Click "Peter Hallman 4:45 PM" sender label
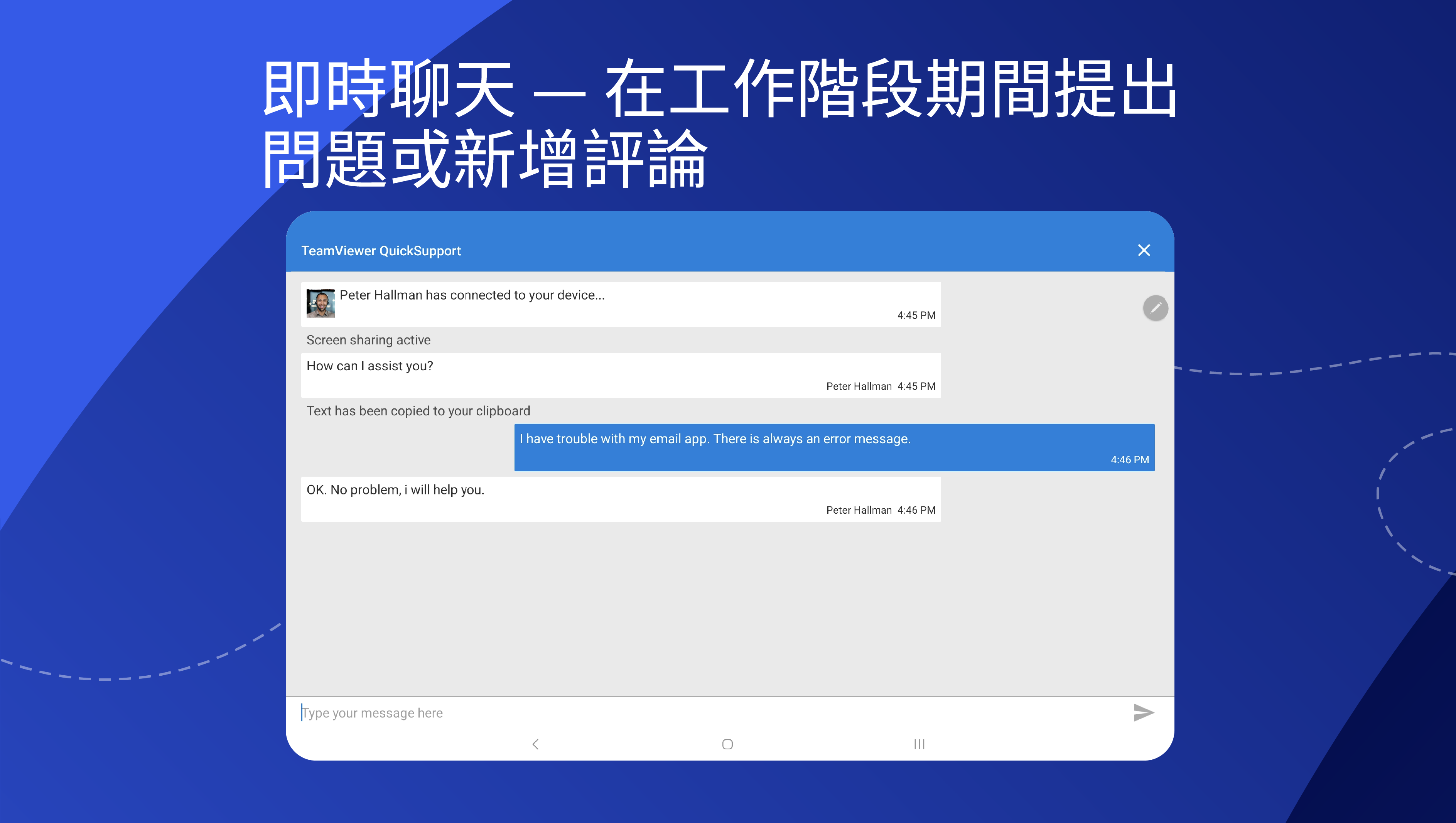The height and width of the screenshot is (823, 1456). [881, 386]
